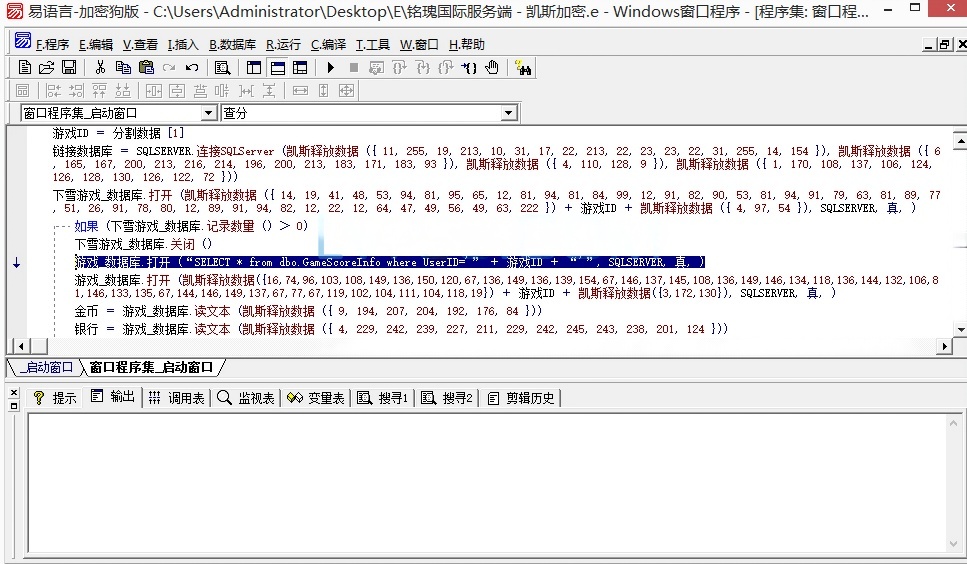This screenshot has width=967, height=564.
Task: Expand the 窗口程序集_启动窗口 dropdown
Action: 208,113
